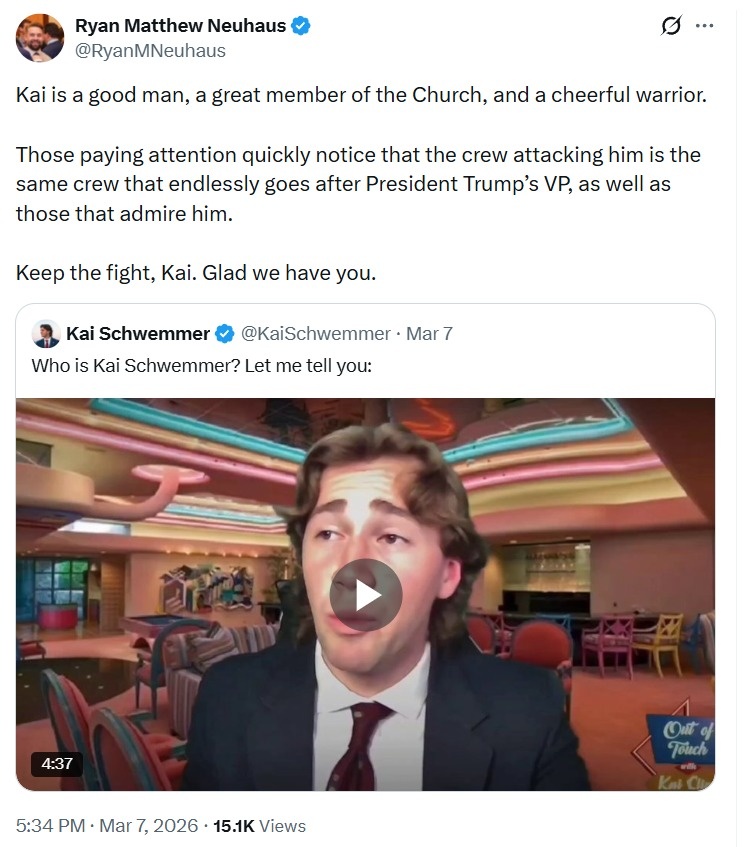This screenshot has width=745, height=847.
Task: Click Kai Schwemmer's small avatar in quoted post
Action: 45,333
